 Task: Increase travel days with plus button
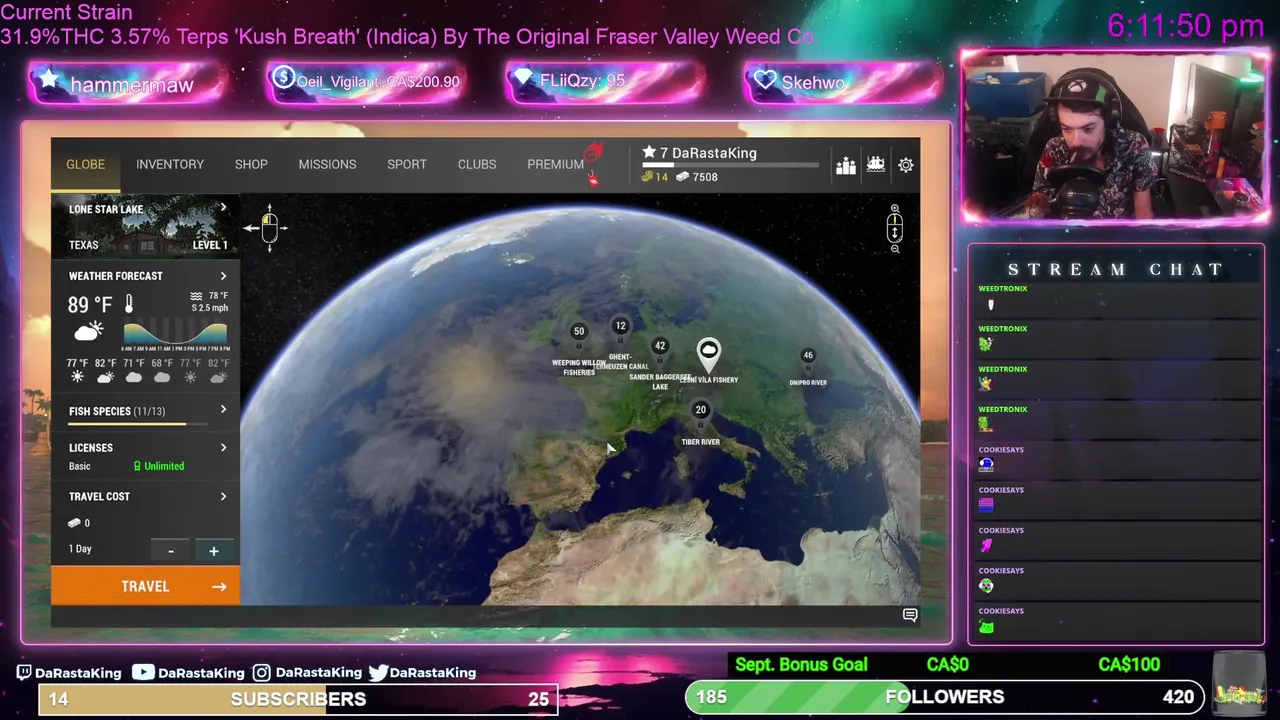[x=213, y=550]
